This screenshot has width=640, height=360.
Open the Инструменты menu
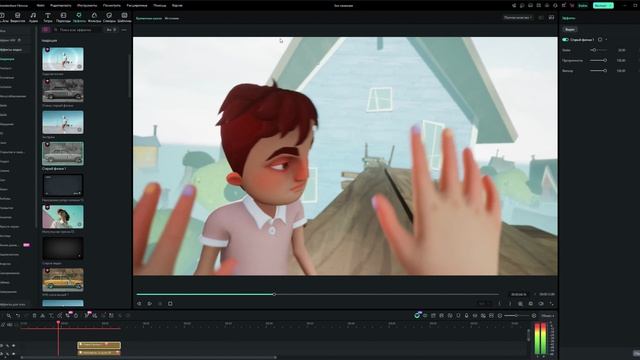point(87,6)
